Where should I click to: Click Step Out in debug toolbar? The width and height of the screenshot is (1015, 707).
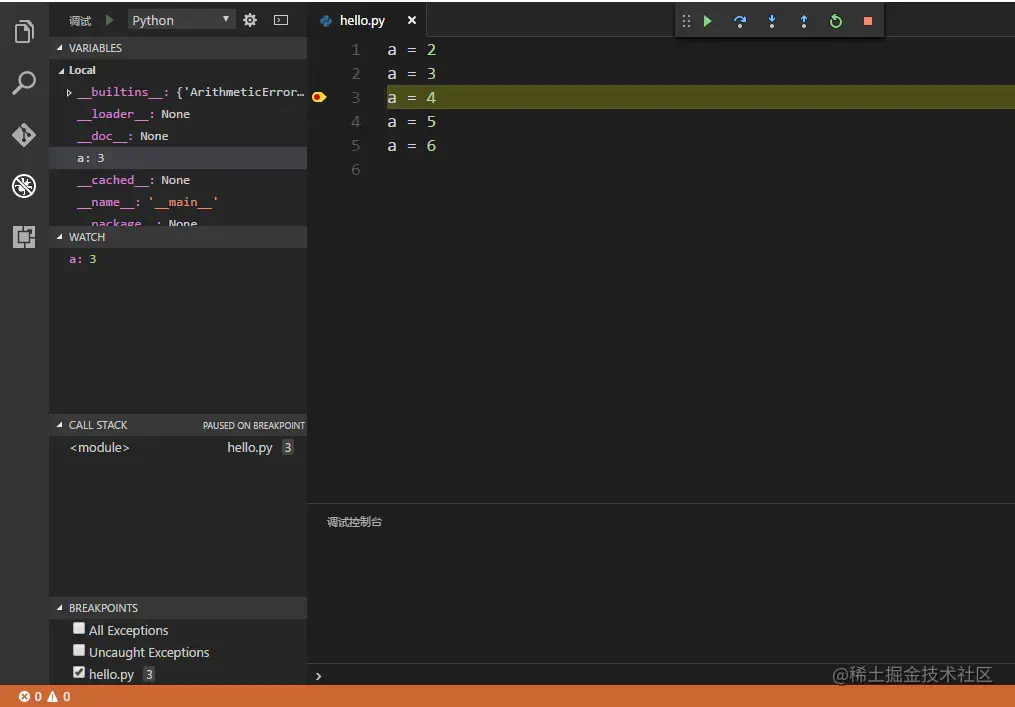803,21
